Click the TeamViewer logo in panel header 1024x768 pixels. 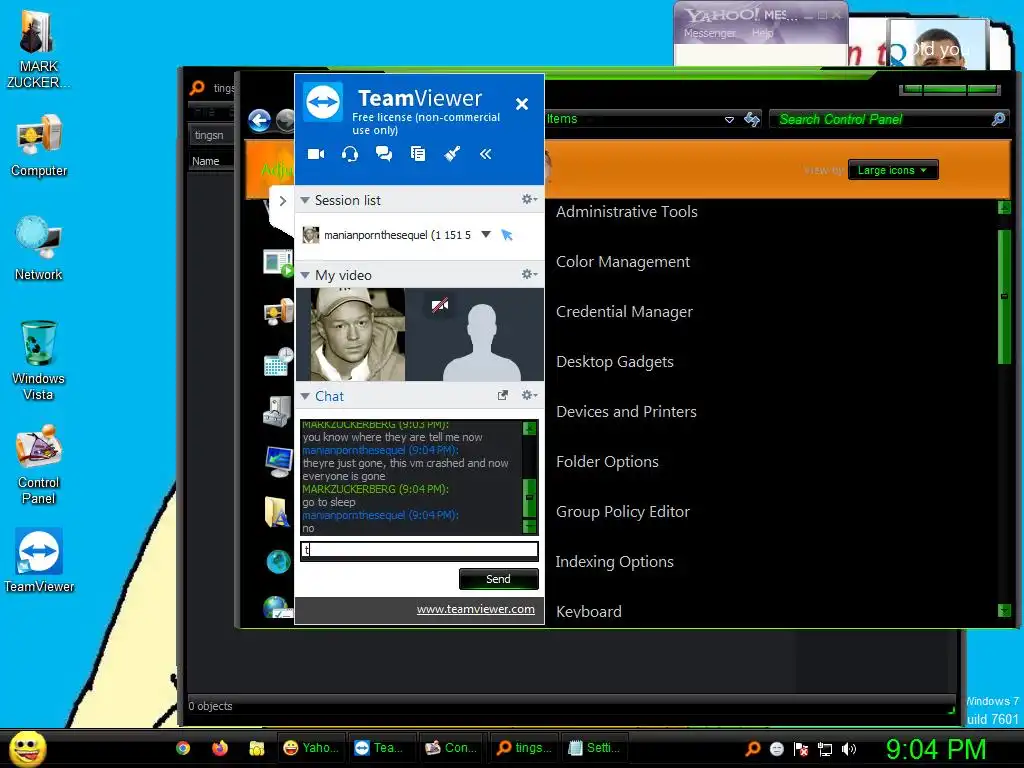coord(323,102)
